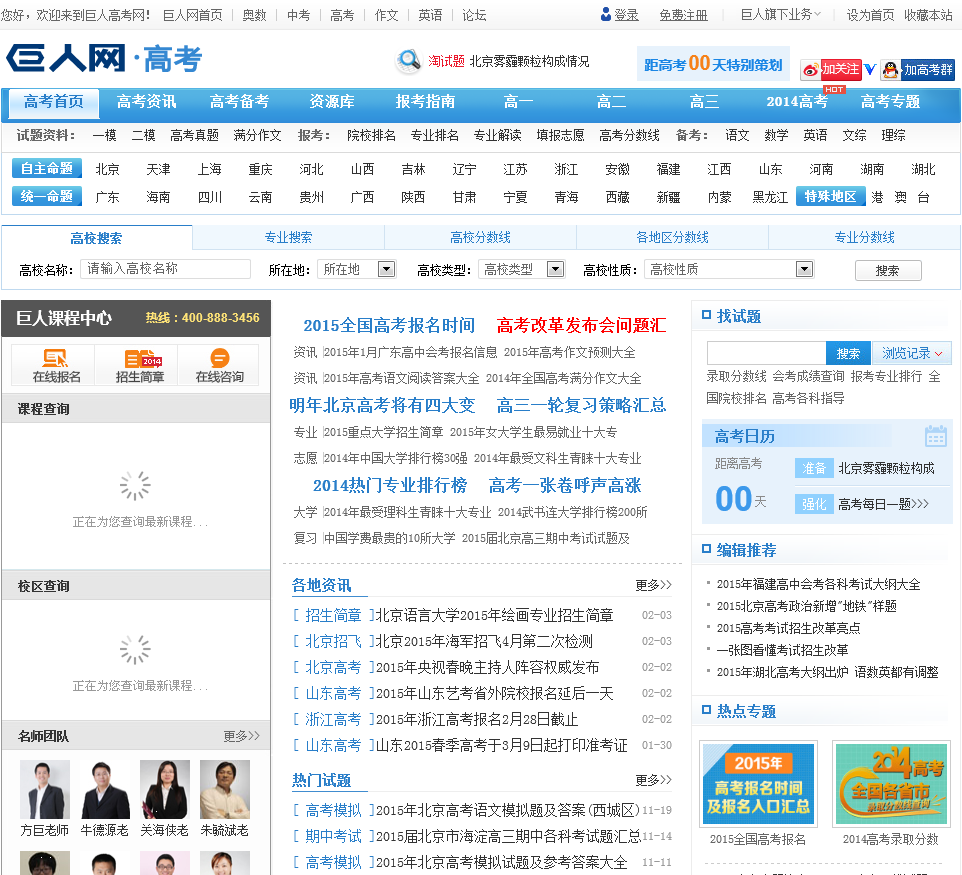Click the calendar icon in 高考日历
Screen dimensions: 962x875
[x=936, y=436]
